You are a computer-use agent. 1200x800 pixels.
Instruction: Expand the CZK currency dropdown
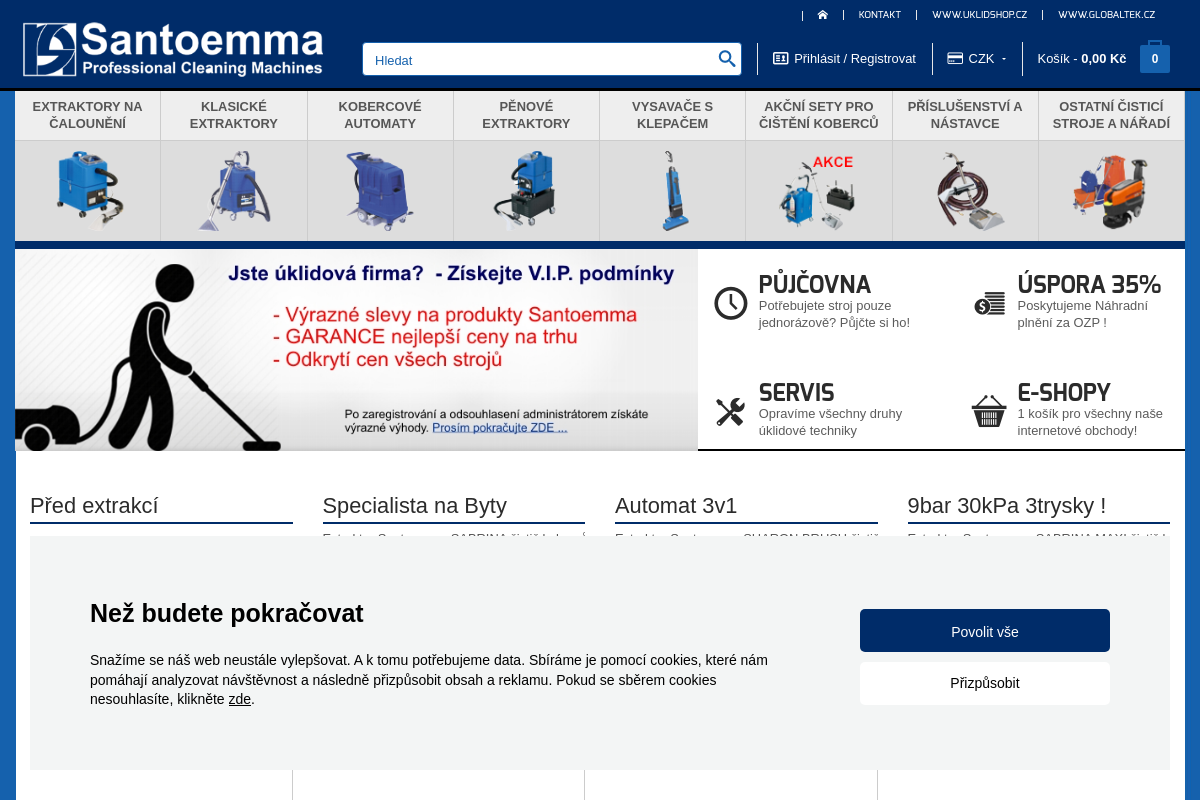pyautogui.click(x=977, y=59)
